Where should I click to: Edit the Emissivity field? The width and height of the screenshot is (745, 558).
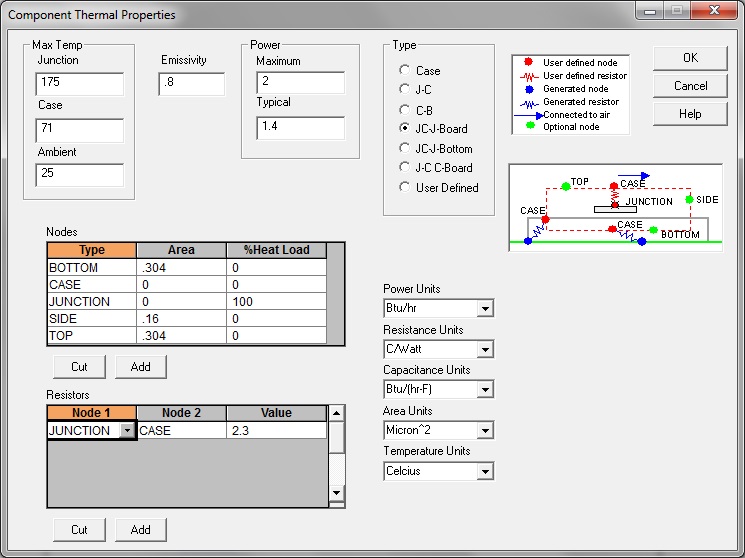click(191, 84)
